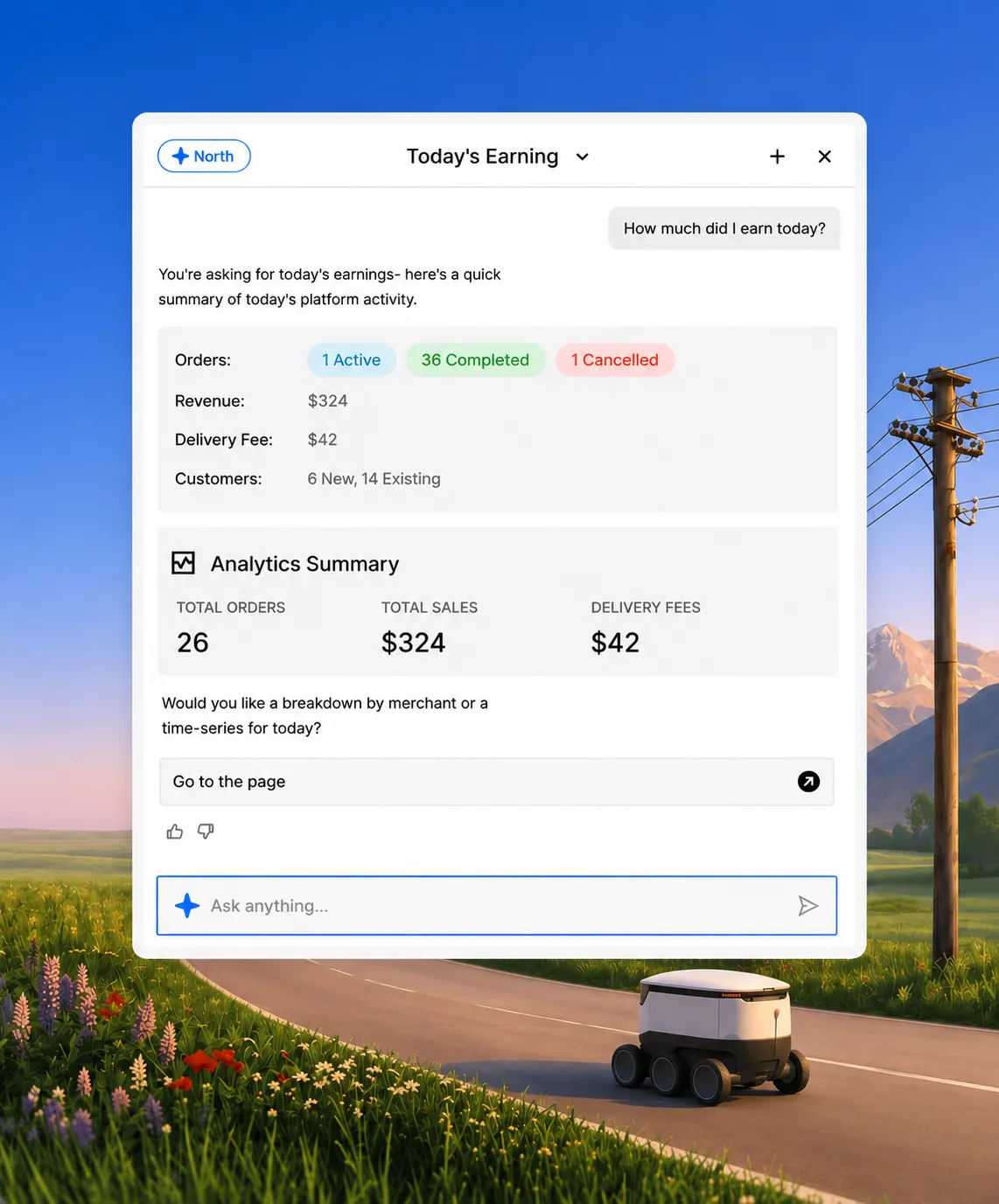Click the 'How much did I earn today?' message
Viewport: 999px width, 1204px height.
click(x=724, y=228)
